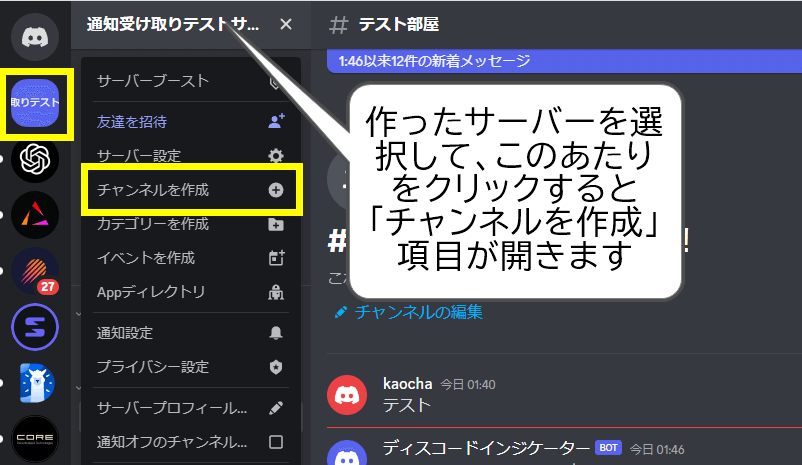Open the blue llama server icon
802x465 pixels.
pos(35,383)
